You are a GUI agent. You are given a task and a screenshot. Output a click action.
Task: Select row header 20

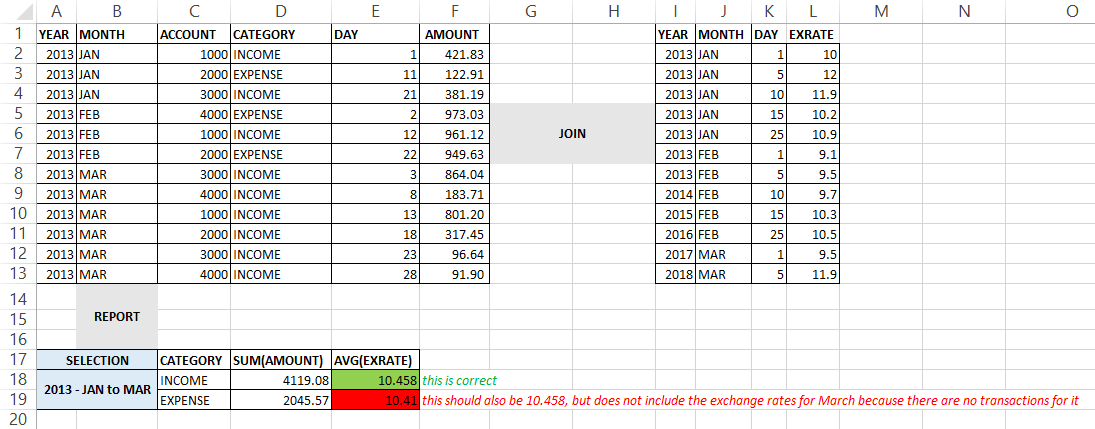click(17, 419)
